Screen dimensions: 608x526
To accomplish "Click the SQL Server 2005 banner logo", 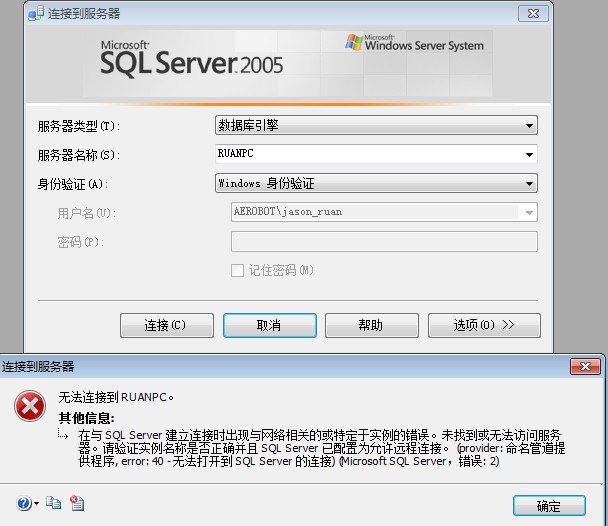I will (x=192, y=58).
